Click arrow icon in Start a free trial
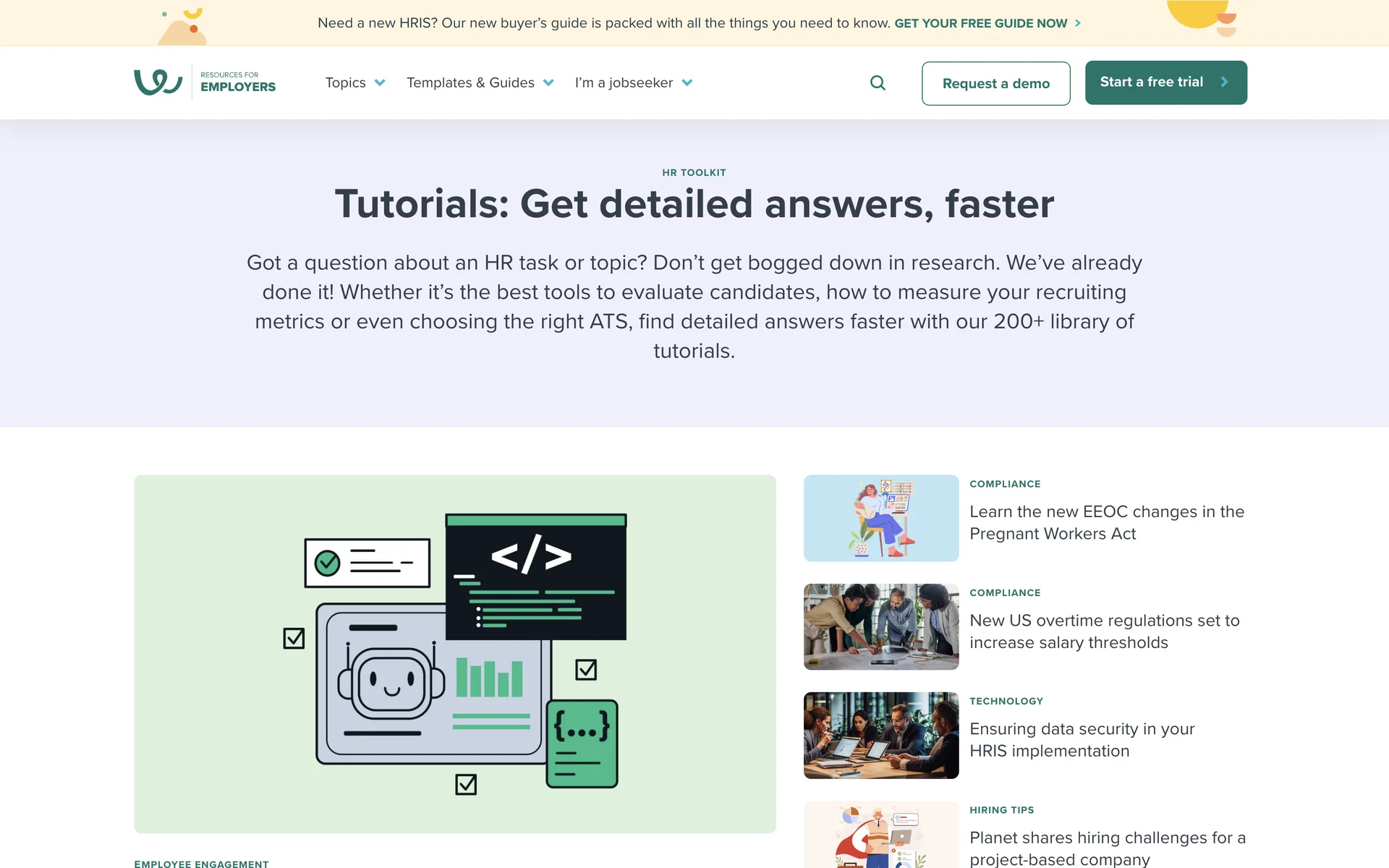The width and height of the screenshot is (1389, 868). click(1224, 82)
